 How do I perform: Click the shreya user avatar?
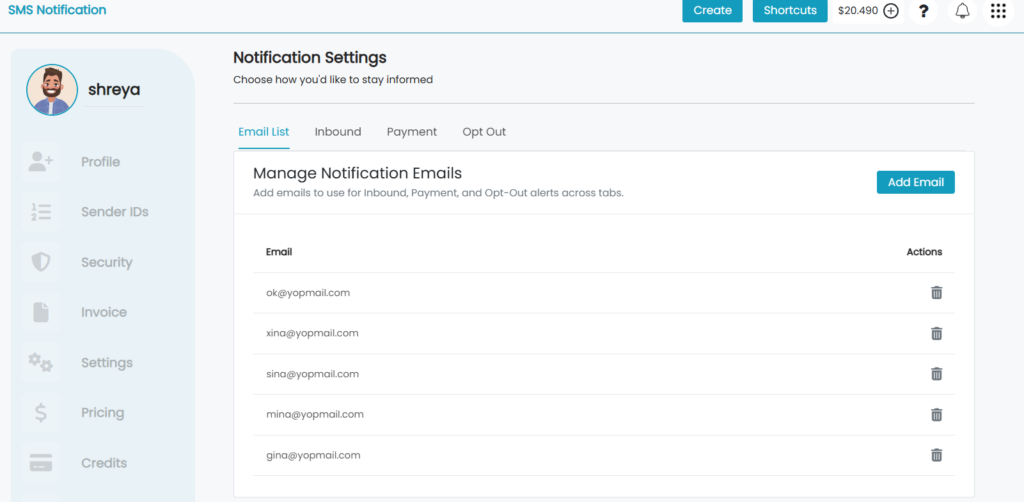(52, 90)
